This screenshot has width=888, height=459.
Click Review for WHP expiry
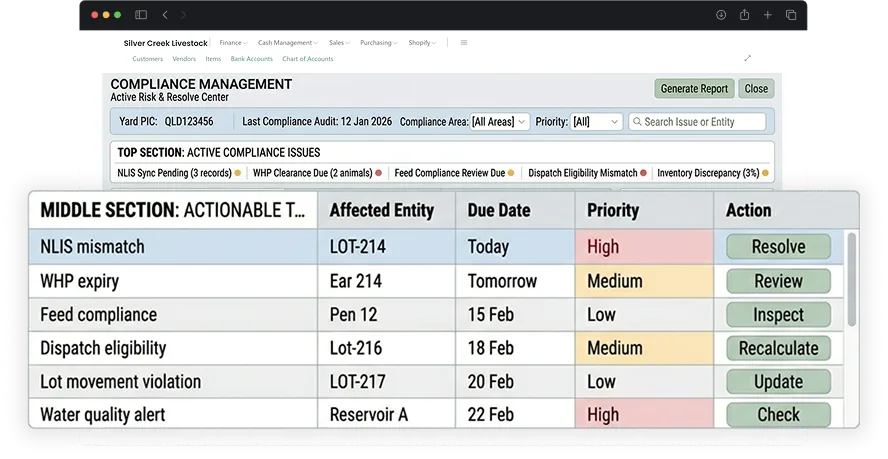778,280
